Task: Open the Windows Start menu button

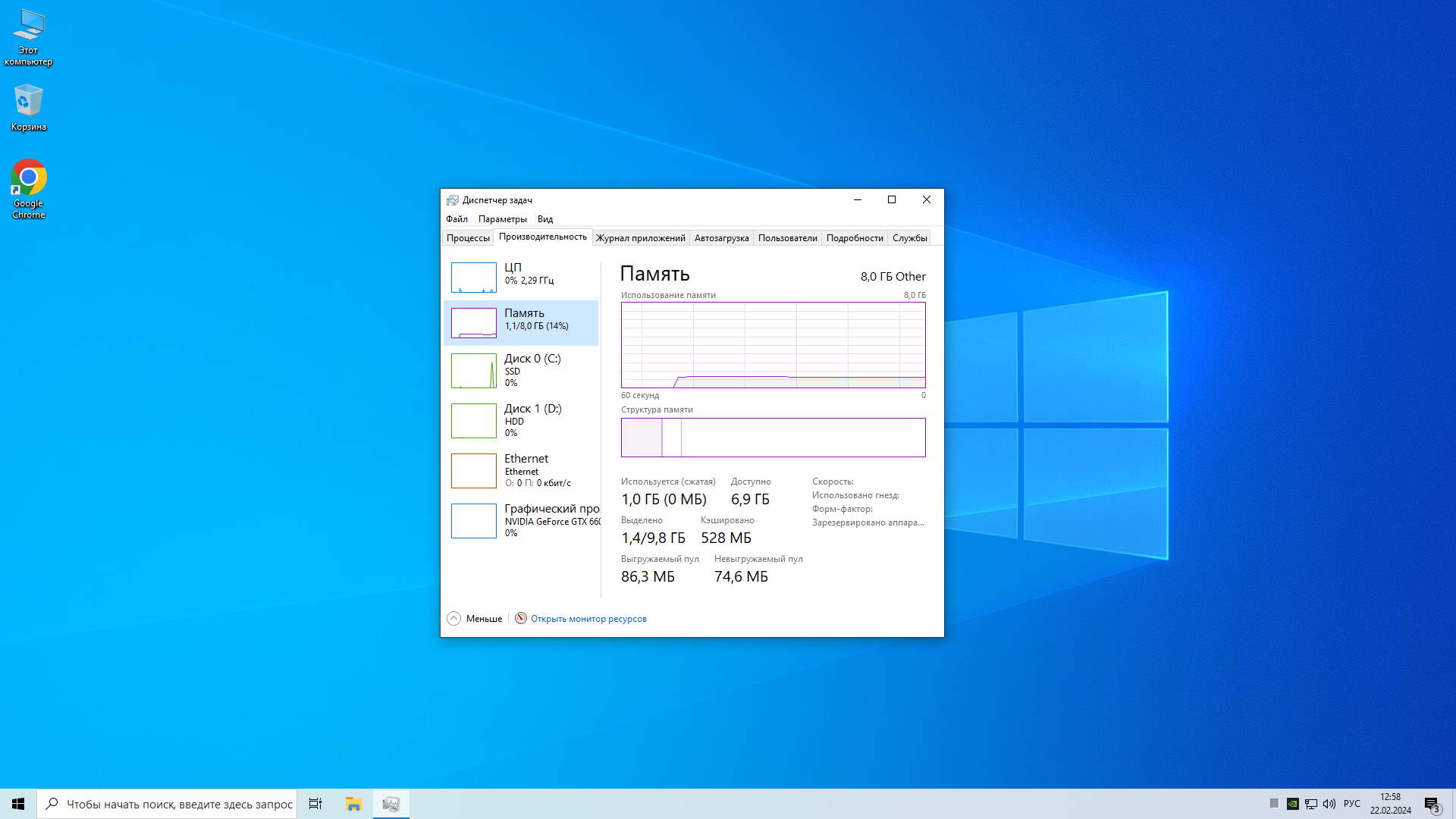Action: click(x=18, y=804)
